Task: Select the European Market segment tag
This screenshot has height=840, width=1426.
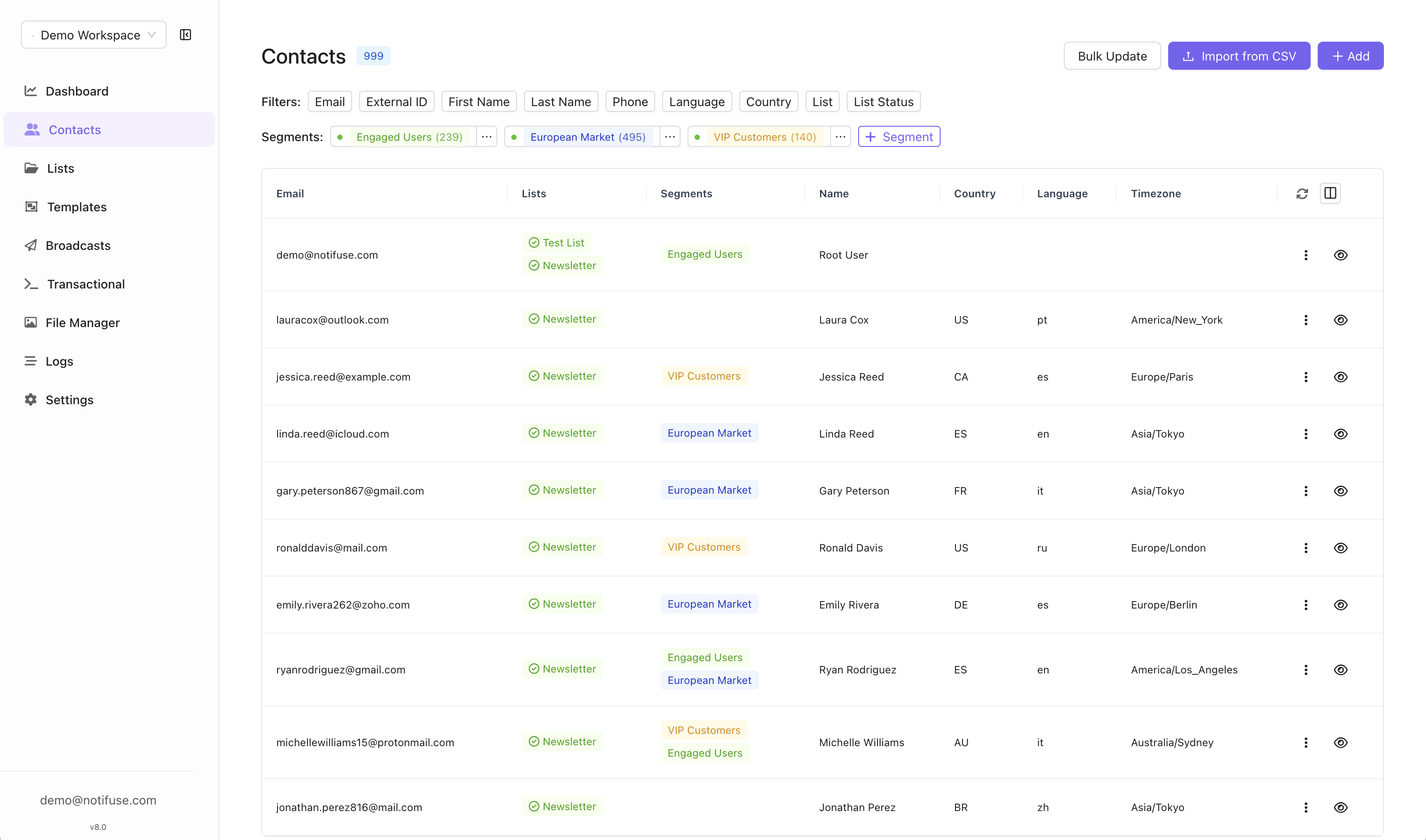Action: (587, 137)
